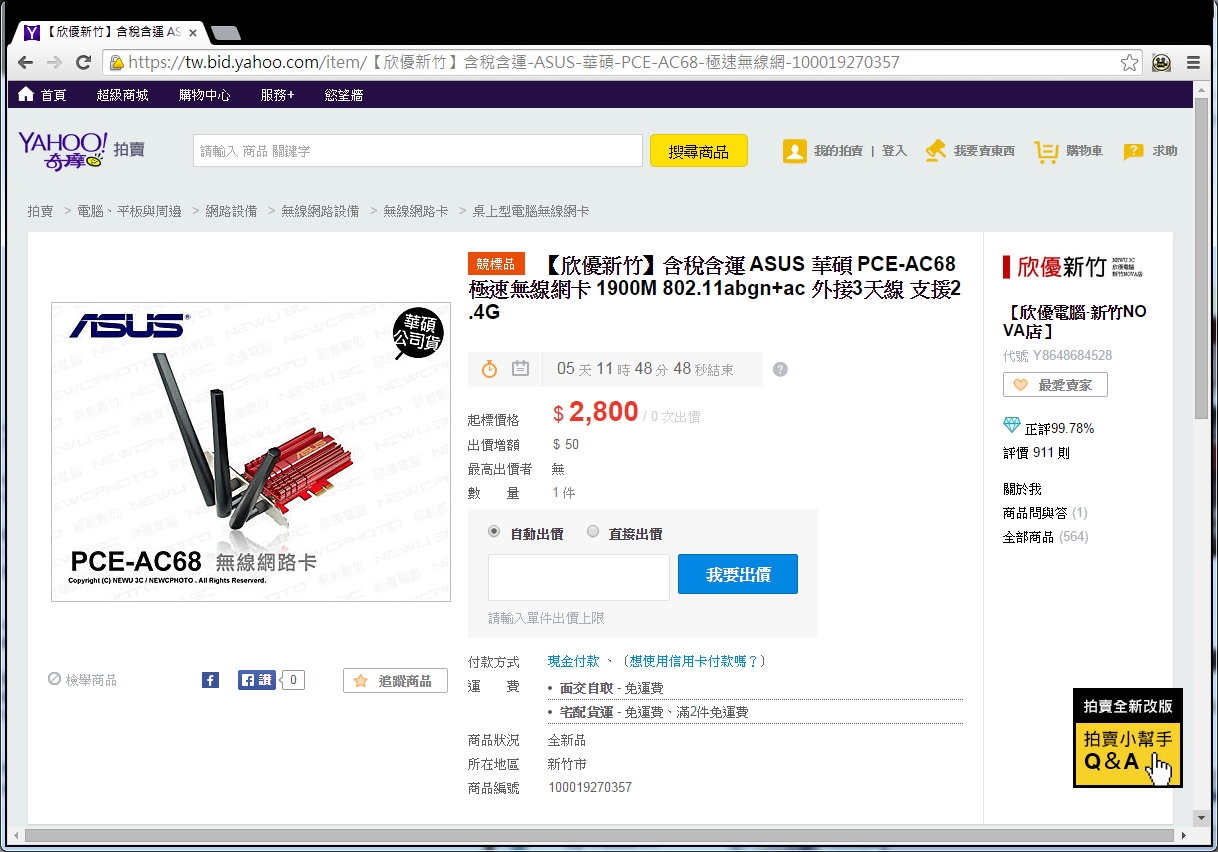Click the PCE-AC68 product image
This screenshot has width=1218, height=852.
click(x=251, y=452)
